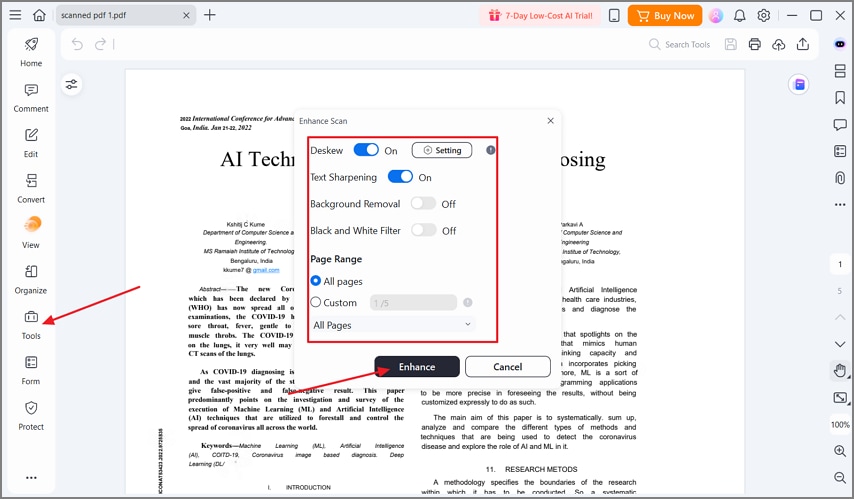Open Deskew Setting button

[x=442, y=150]
